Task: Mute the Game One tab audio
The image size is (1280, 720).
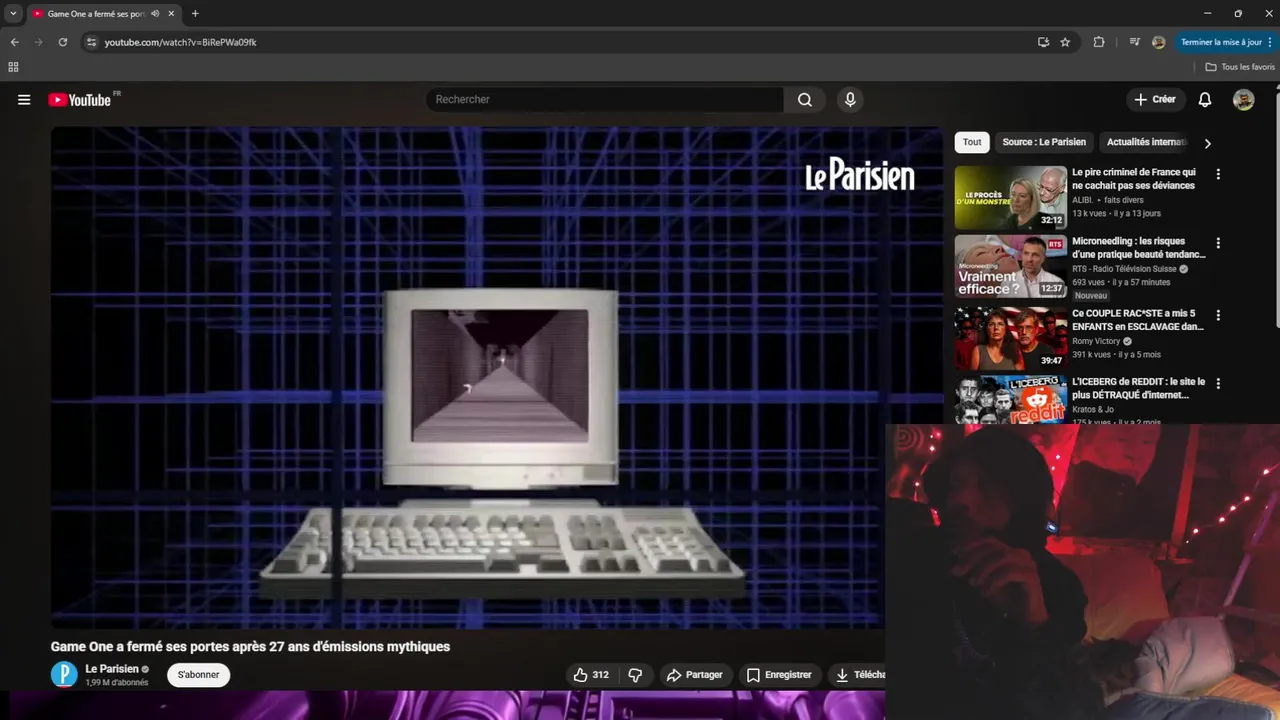Action: click(x=155, y=14)
